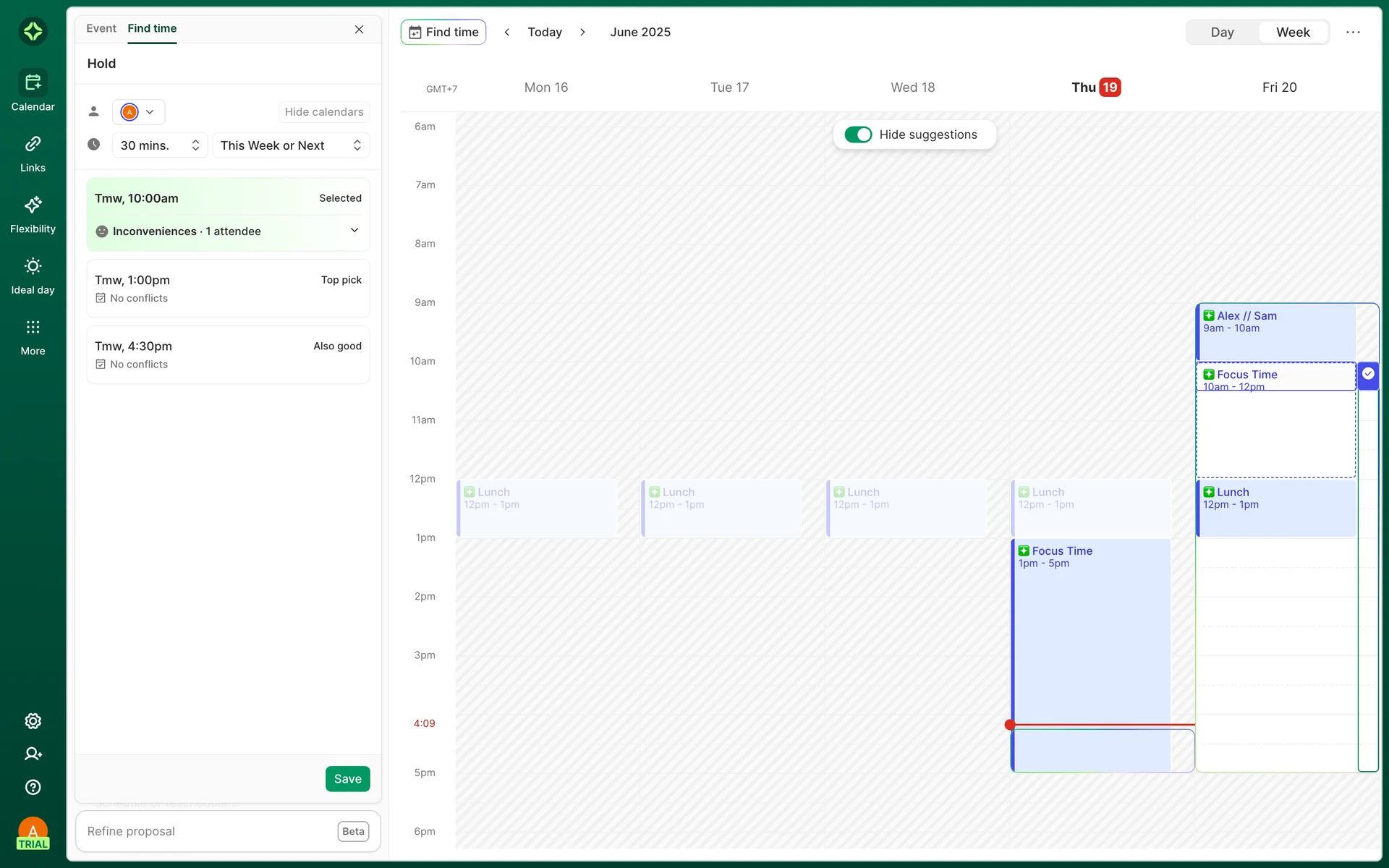Click the blue checkmark on Friday slot
Viewport: 1389px width, 868px height.
tap(1368, 374)
